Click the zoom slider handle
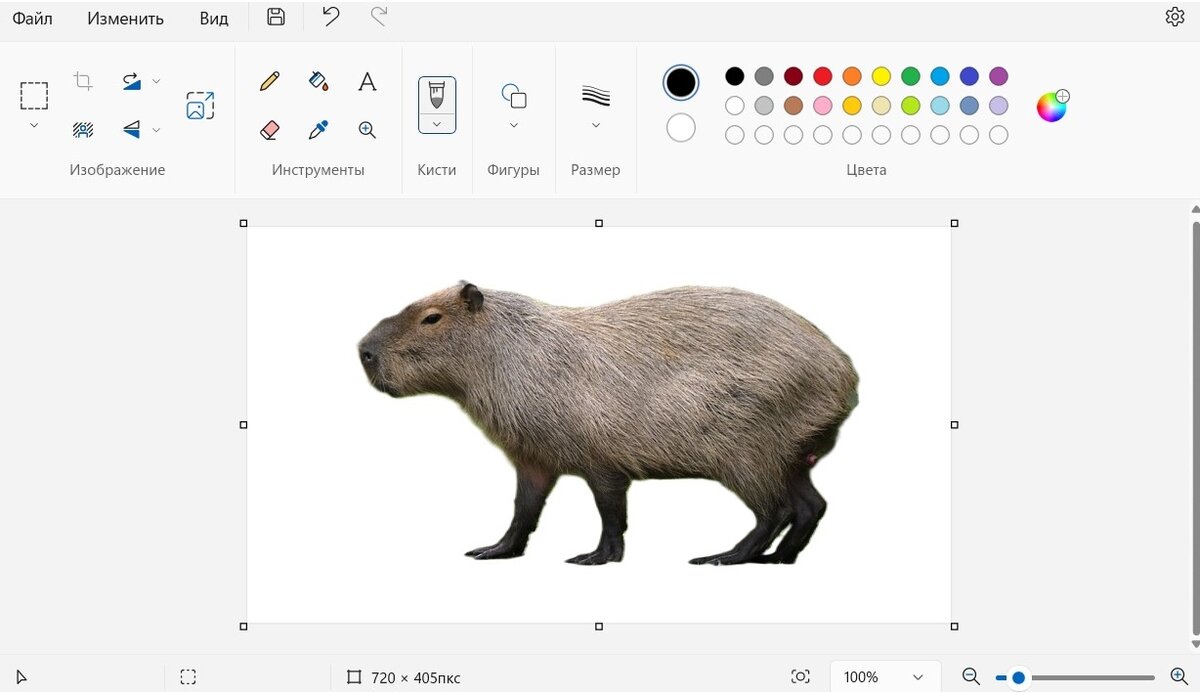 point(1018,678)
